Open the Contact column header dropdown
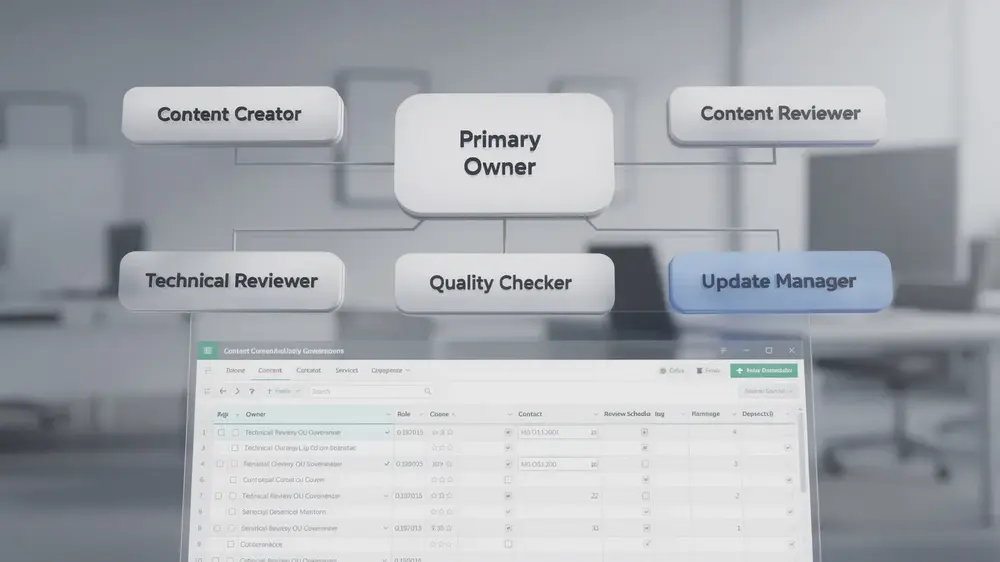 (x=595, y=415)
